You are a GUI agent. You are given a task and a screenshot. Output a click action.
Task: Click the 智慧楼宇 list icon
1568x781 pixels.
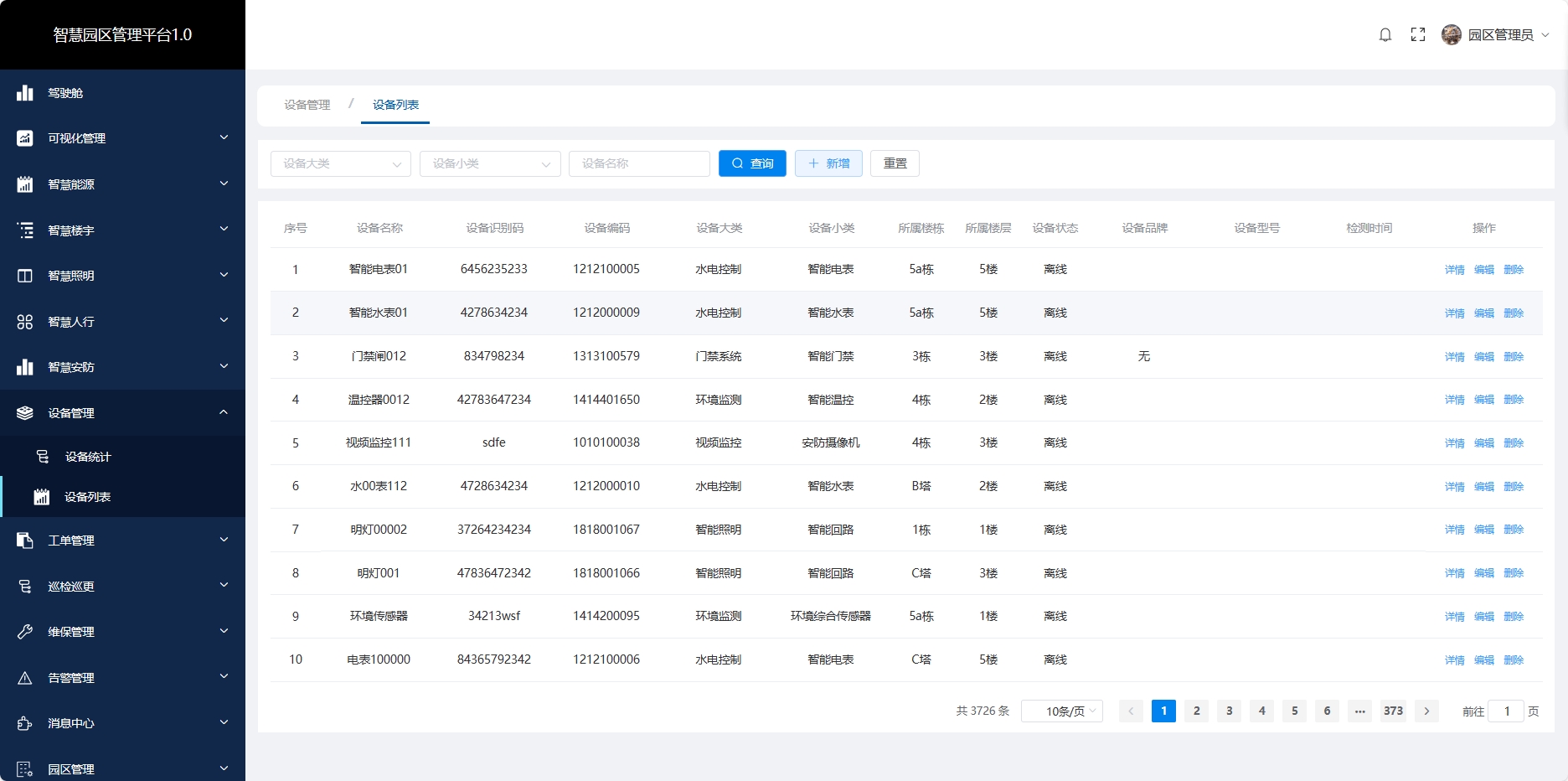[25, 230]
